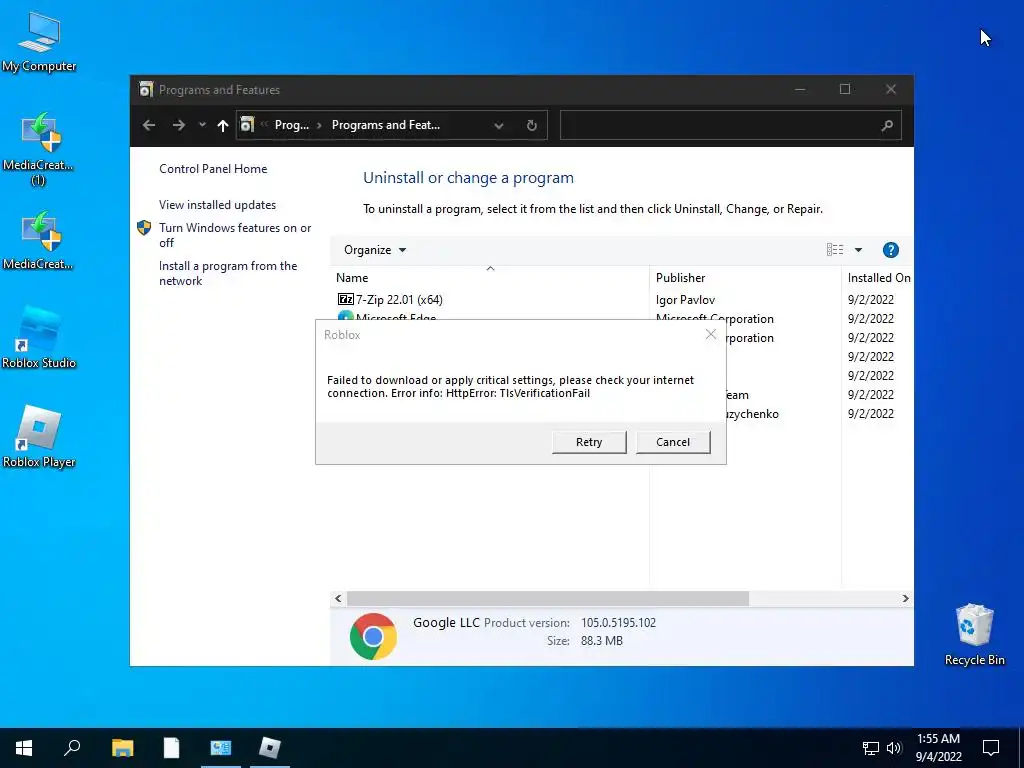Change view using view options icon
The width and height of the screenshot is (1024, 768).
coord(835,249)
